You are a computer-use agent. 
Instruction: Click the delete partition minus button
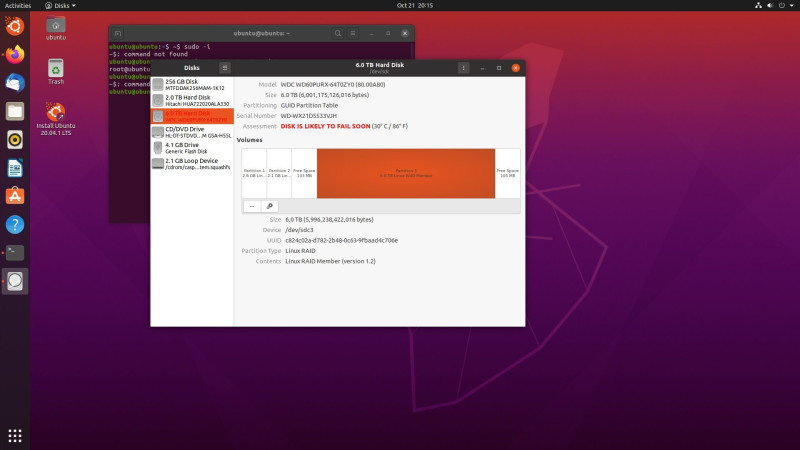click(x=252, y=206)
